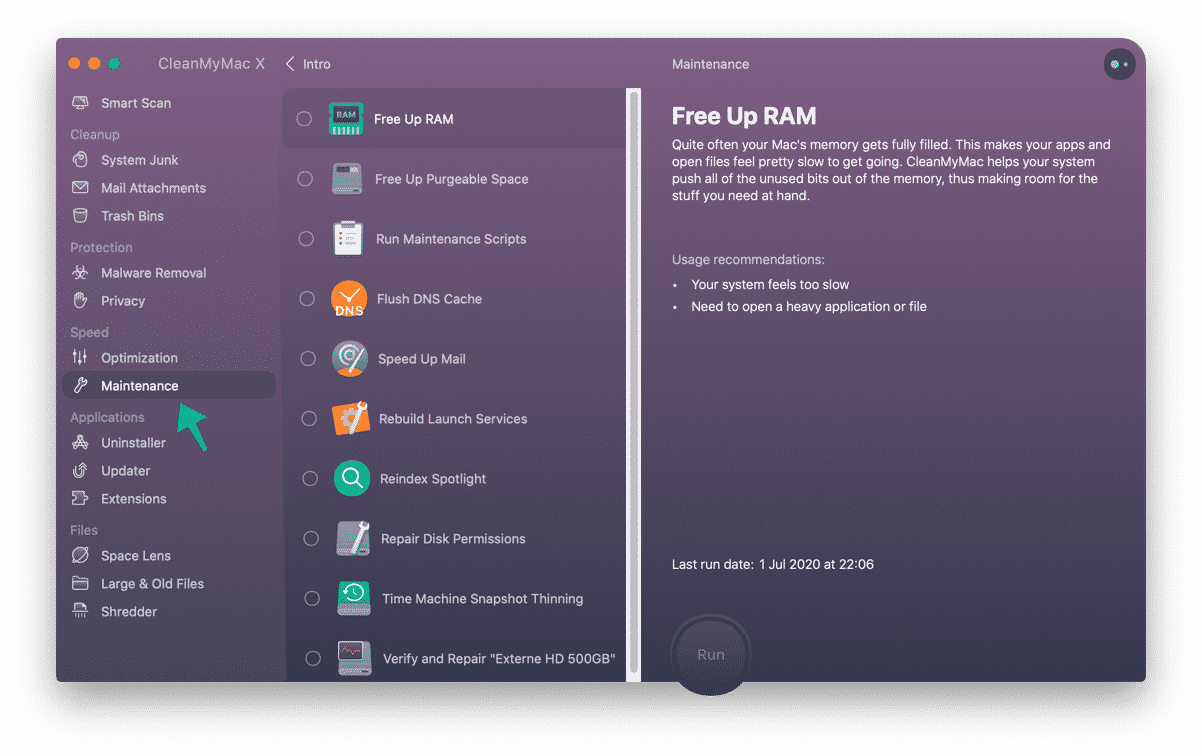Image resolution: width=1202 pixels, height=756 pixels.
Task: Click the Extensions label in sidebar
Action: coord(134,499)
